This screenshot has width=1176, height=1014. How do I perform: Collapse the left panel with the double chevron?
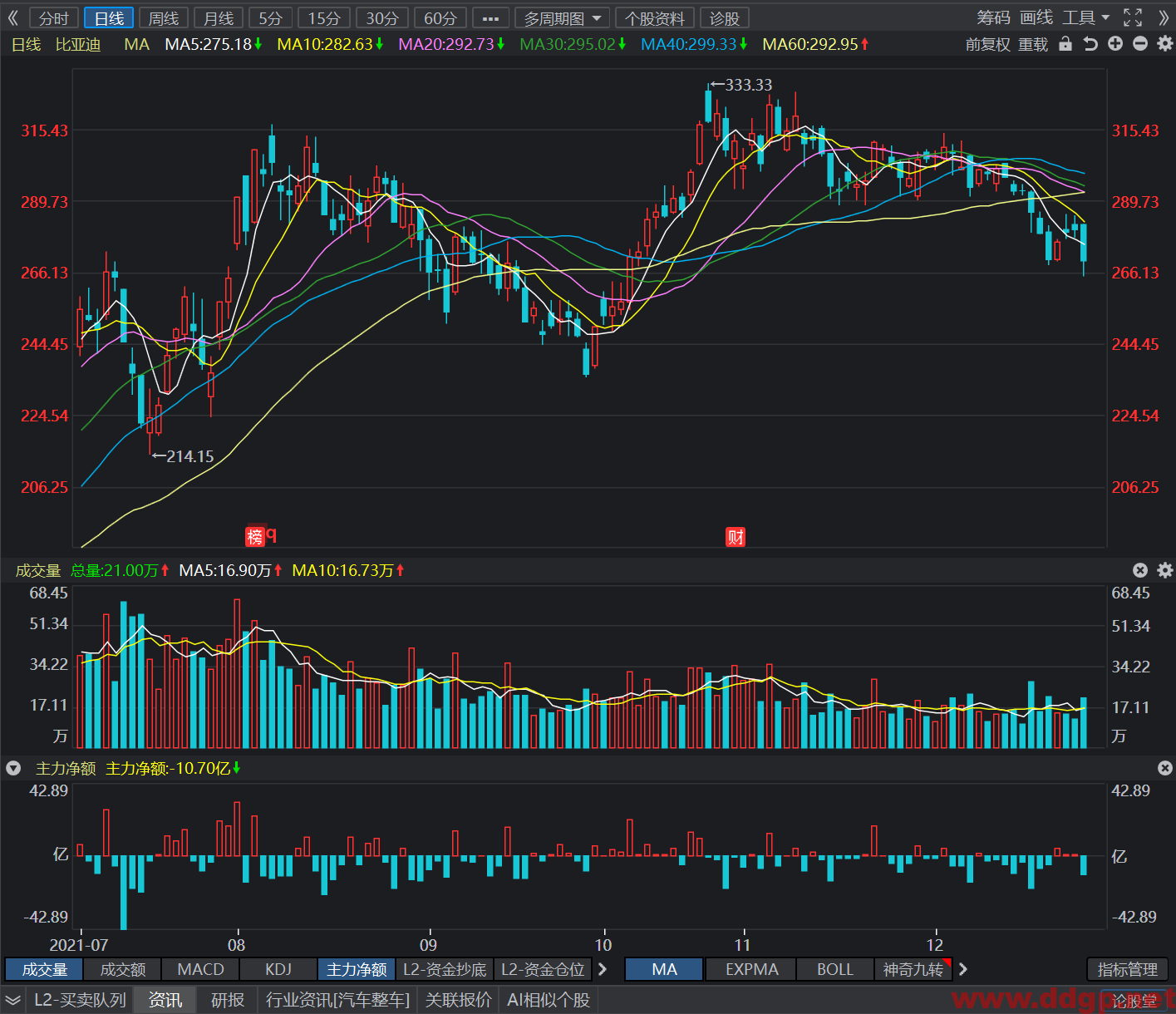[12, 17]
